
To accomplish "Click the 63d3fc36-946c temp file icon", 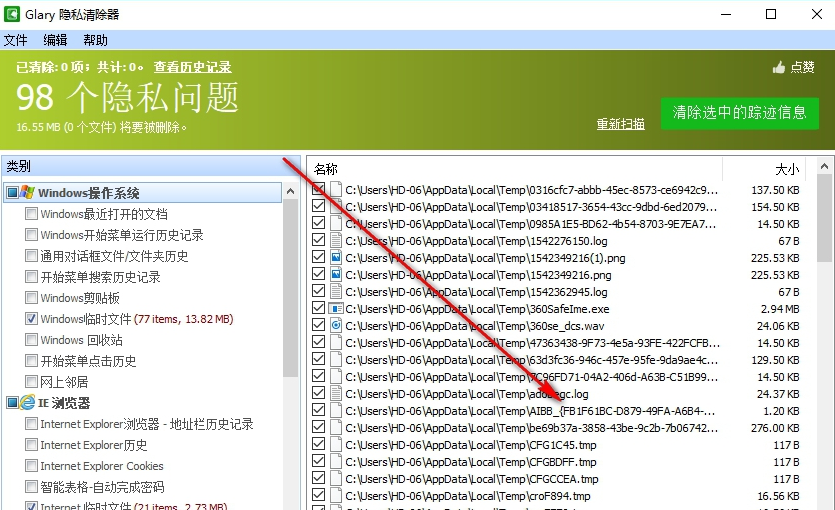I will [335, 360].
